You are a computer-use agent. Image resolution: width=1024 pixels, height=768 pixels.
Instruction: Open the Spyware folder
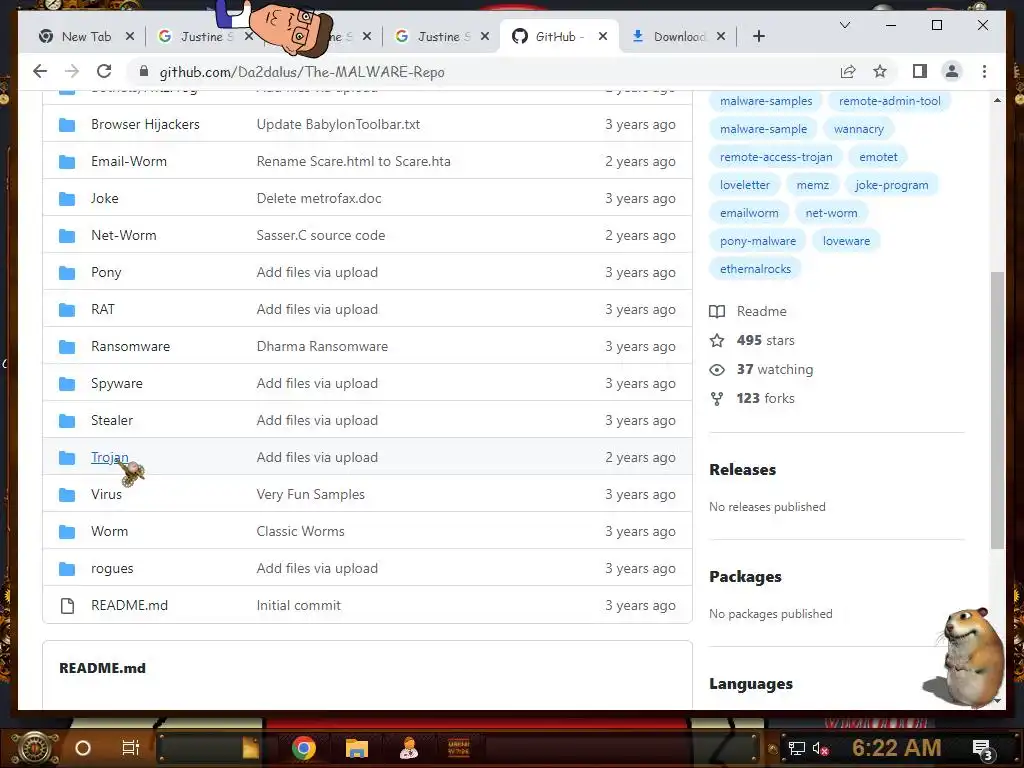[116, 383]
